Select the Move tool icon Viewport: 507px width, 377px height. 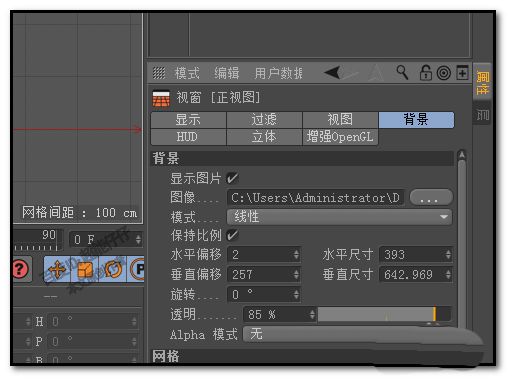[x=57, y=269]
